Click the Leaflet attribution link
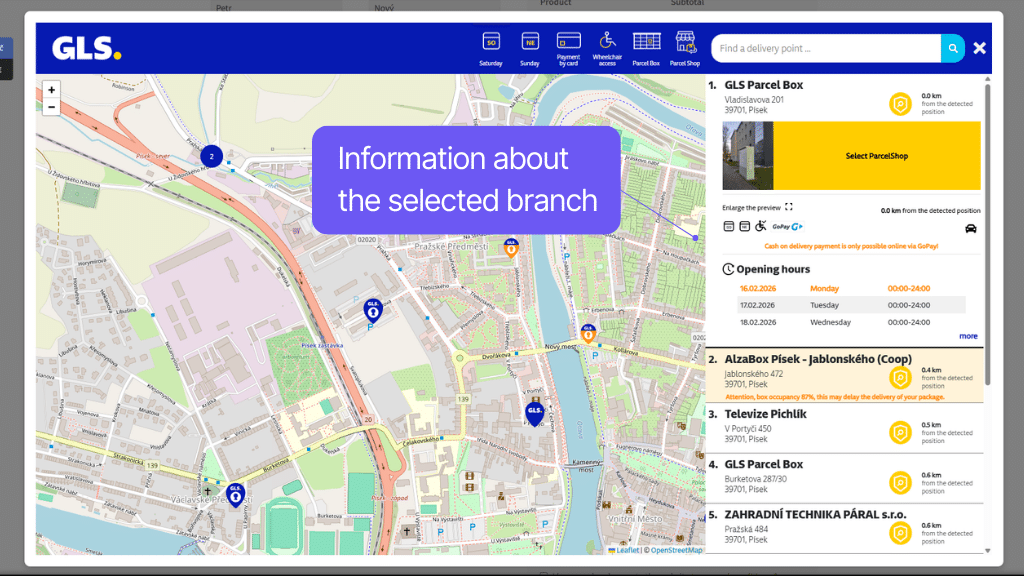 click(x=624, y=550)
